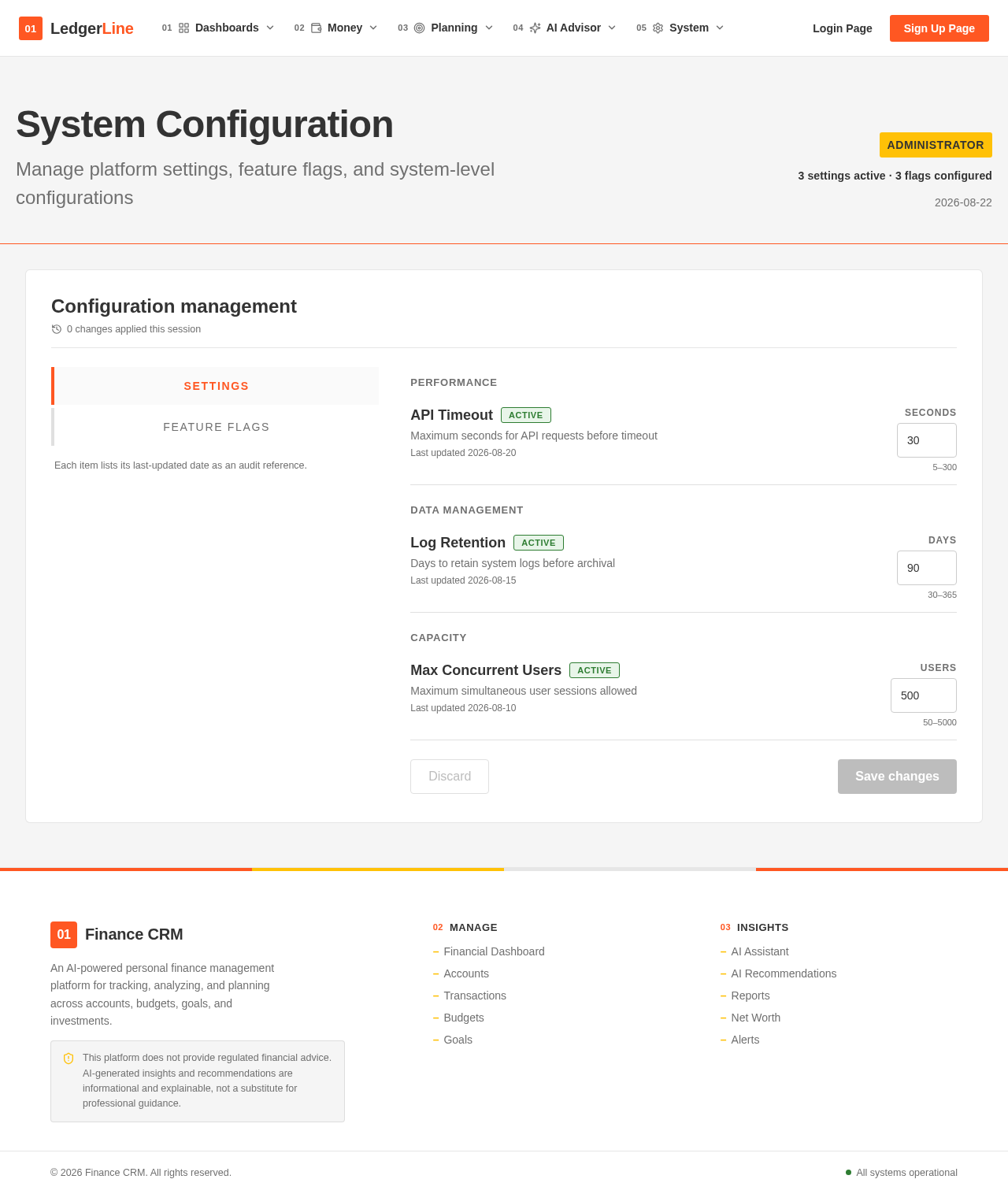This screenshot has width=1008, height=1194.
Task: Click the '5–300' range hint
Action: click(x=944, y=467)
